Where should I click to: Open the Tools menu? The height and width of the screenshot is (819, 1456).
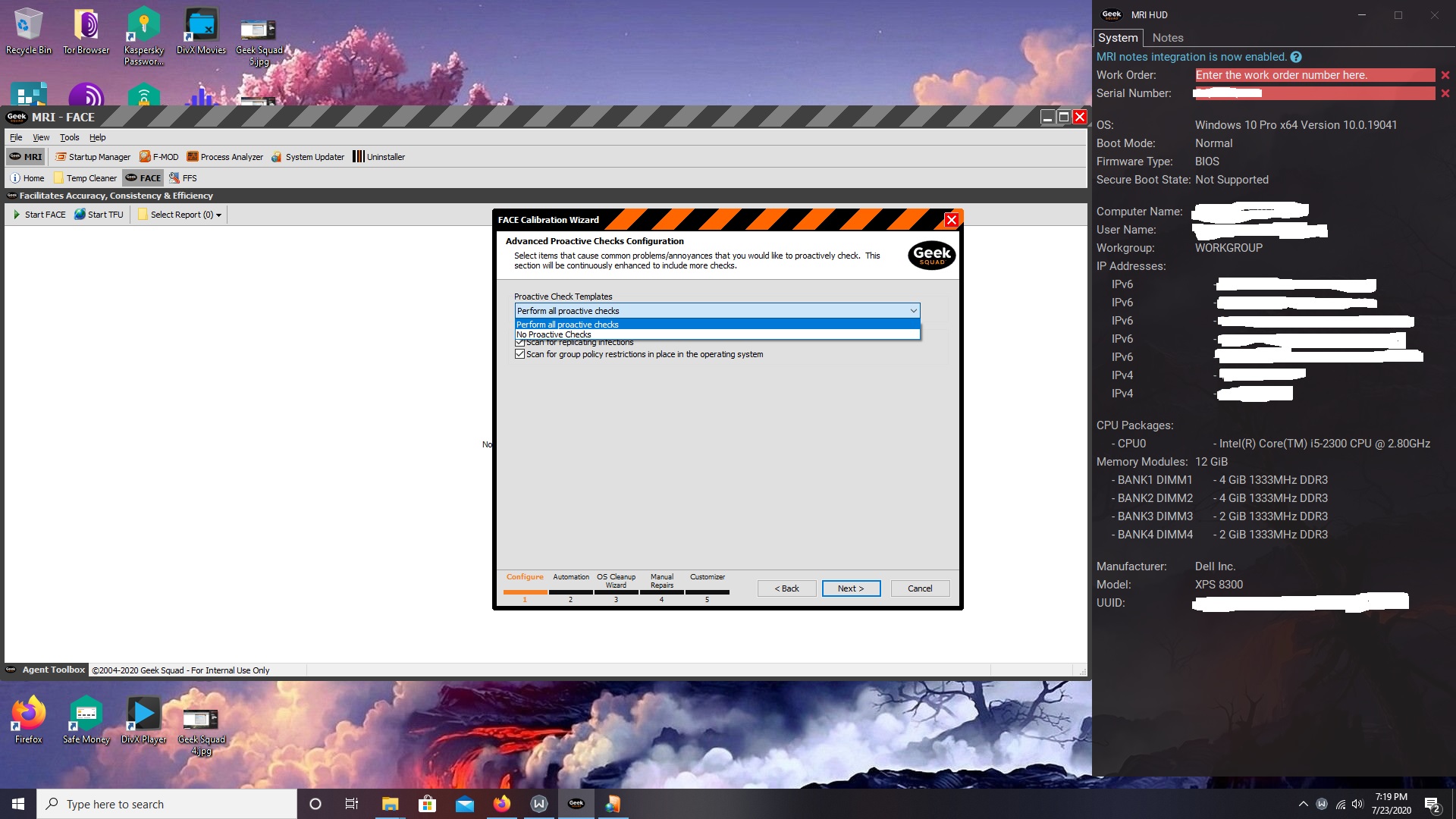[x=69, y=137]
